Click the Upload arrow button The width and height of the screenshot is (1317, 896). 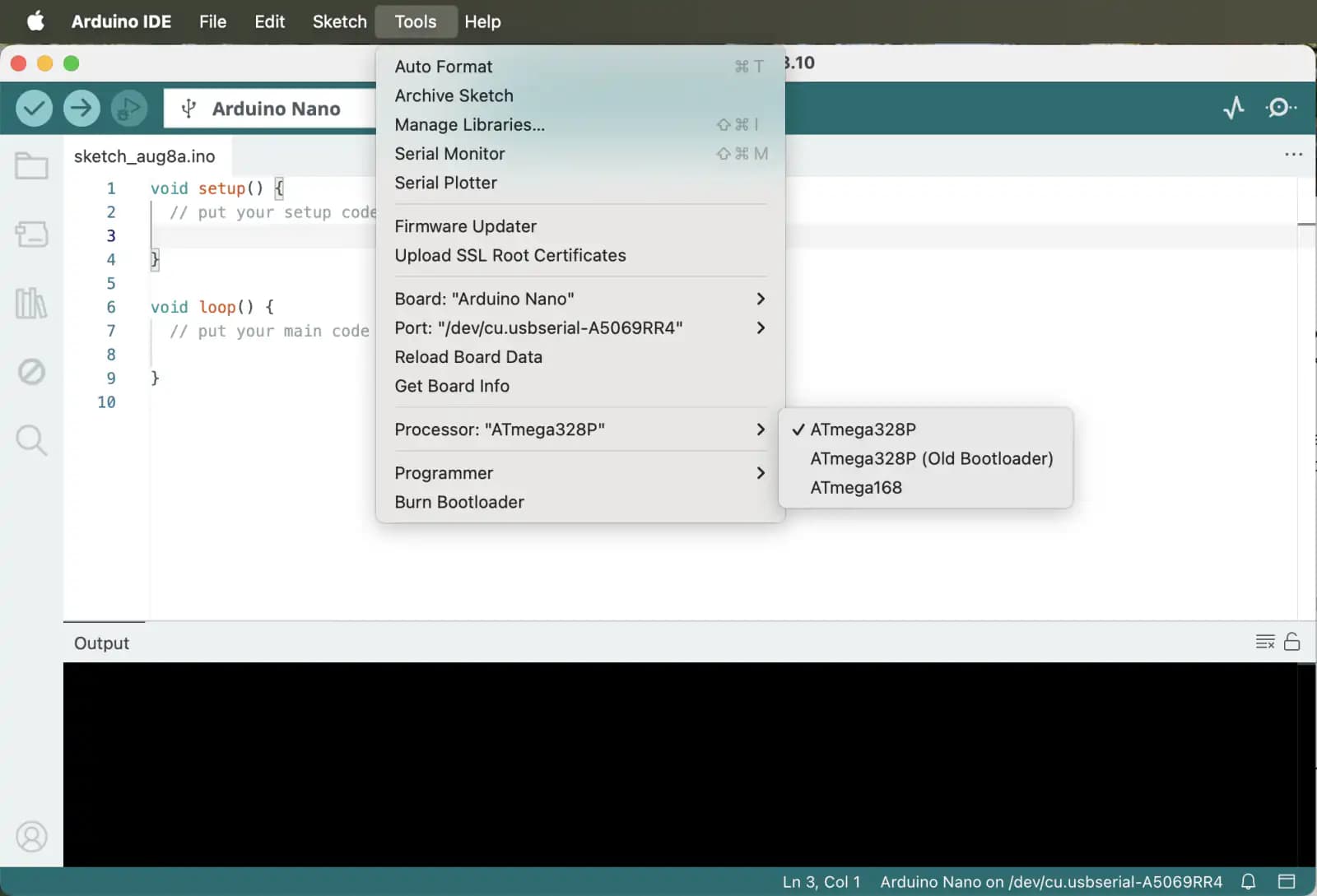click(x=81, y=108)
